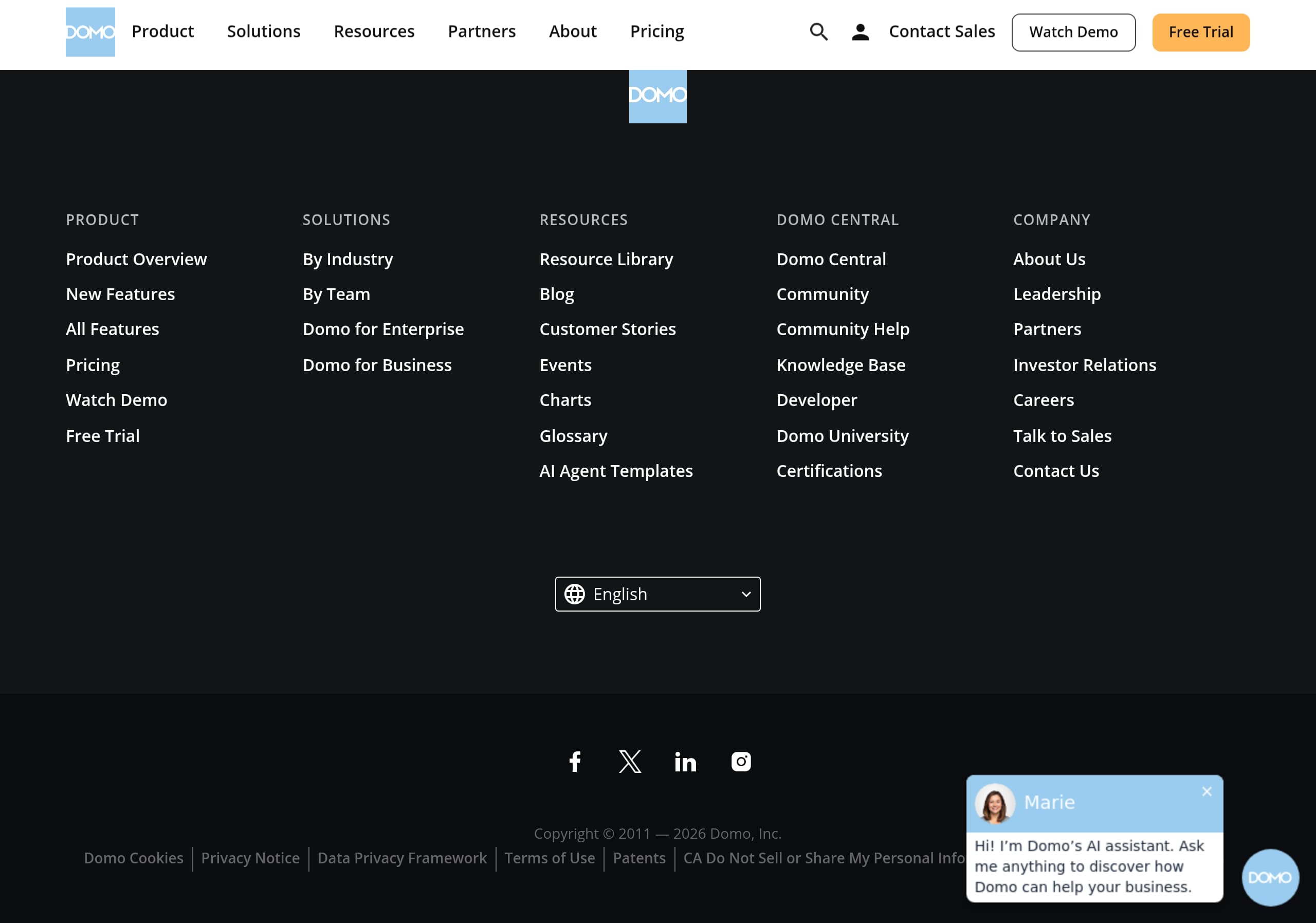Click the Watch Demo button
Screen dimensions: 1316x923
click(1073, 32)
